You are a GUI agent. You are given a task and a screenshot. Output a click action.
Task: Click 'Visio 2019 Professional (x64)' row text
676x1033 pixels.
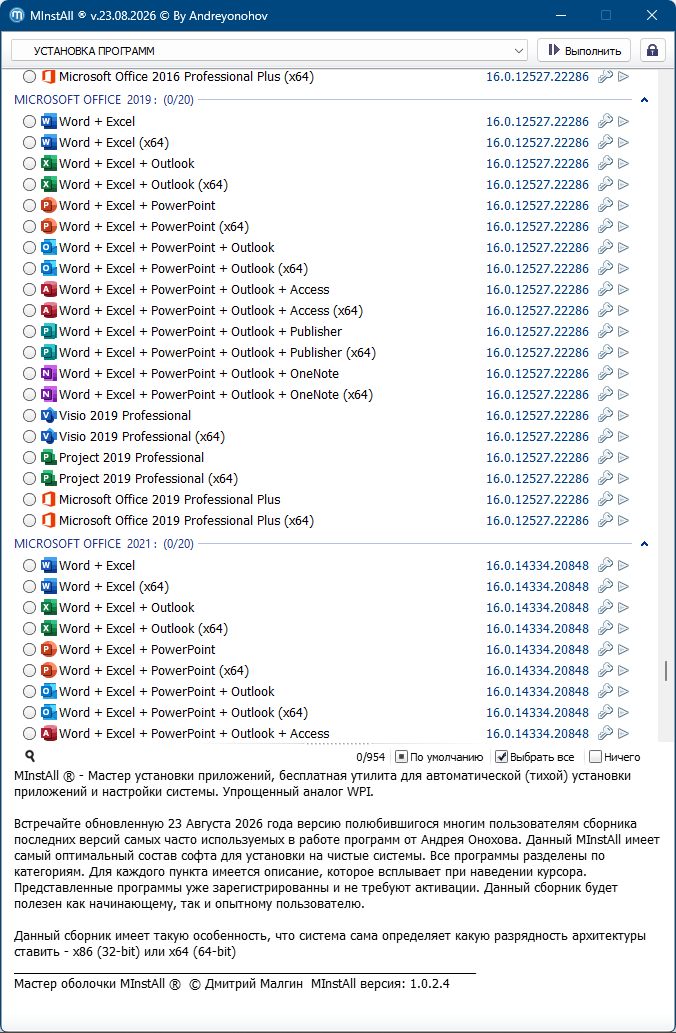[142, 437]
